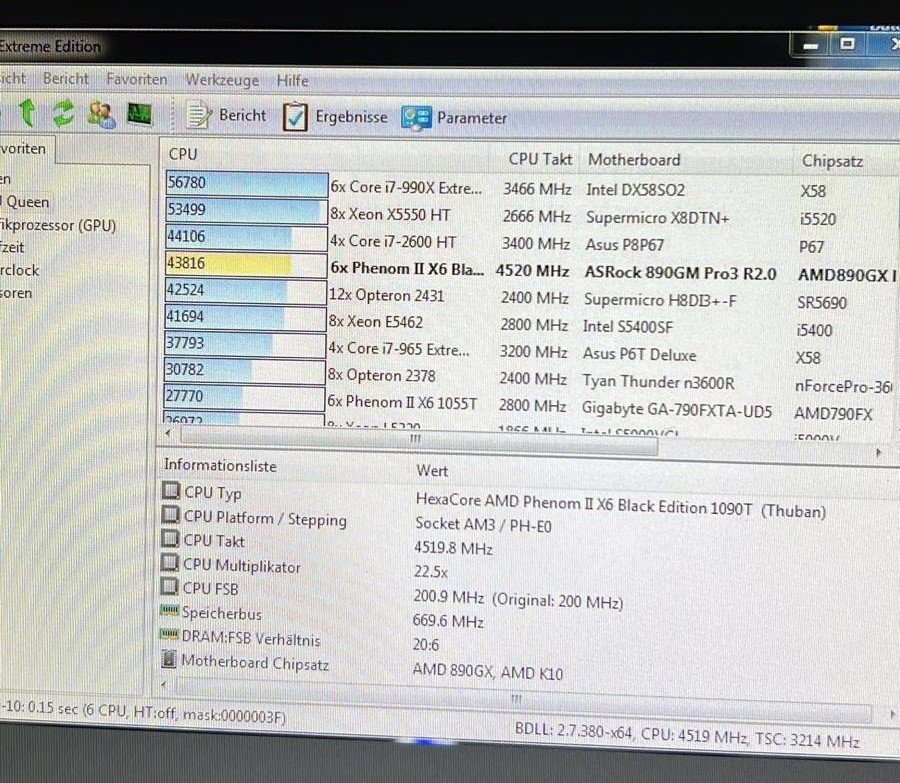900x783 pixels.
Task: Click the horizontal scrollbar left arrow
Action: coord(168,433)
